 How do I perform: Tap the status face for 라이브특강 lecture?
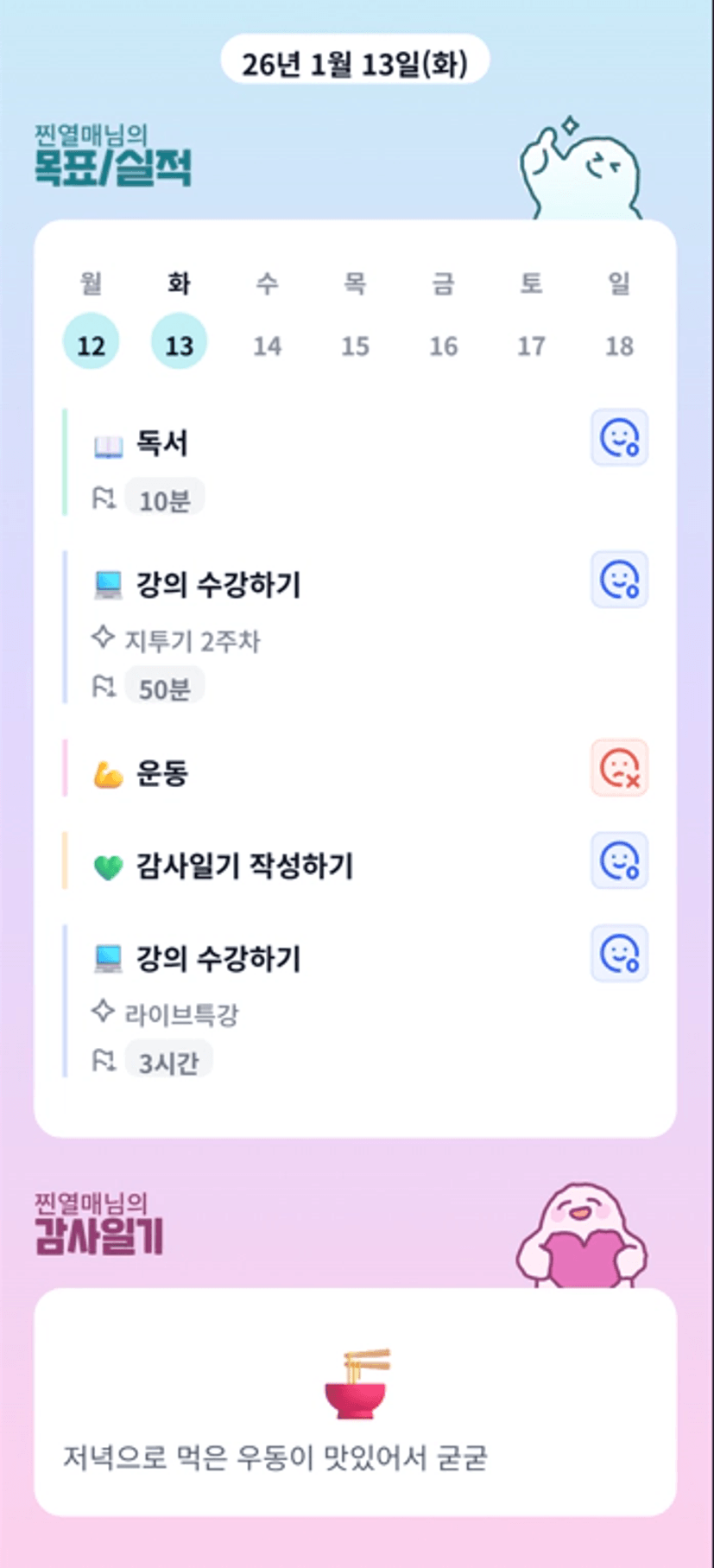pyautogui.click(x=619, y=954)
